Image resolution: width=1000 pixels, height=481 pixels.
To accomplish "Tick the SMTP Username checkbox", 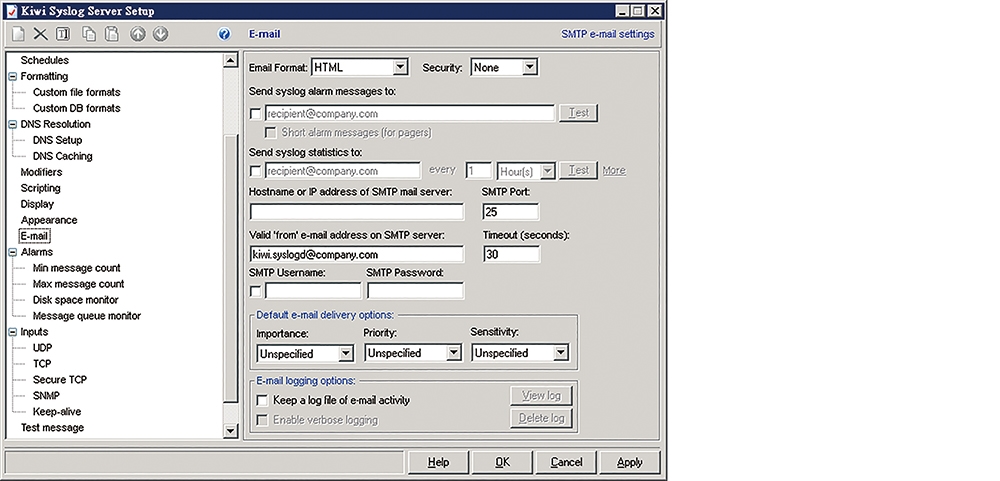I will (256, 292).
